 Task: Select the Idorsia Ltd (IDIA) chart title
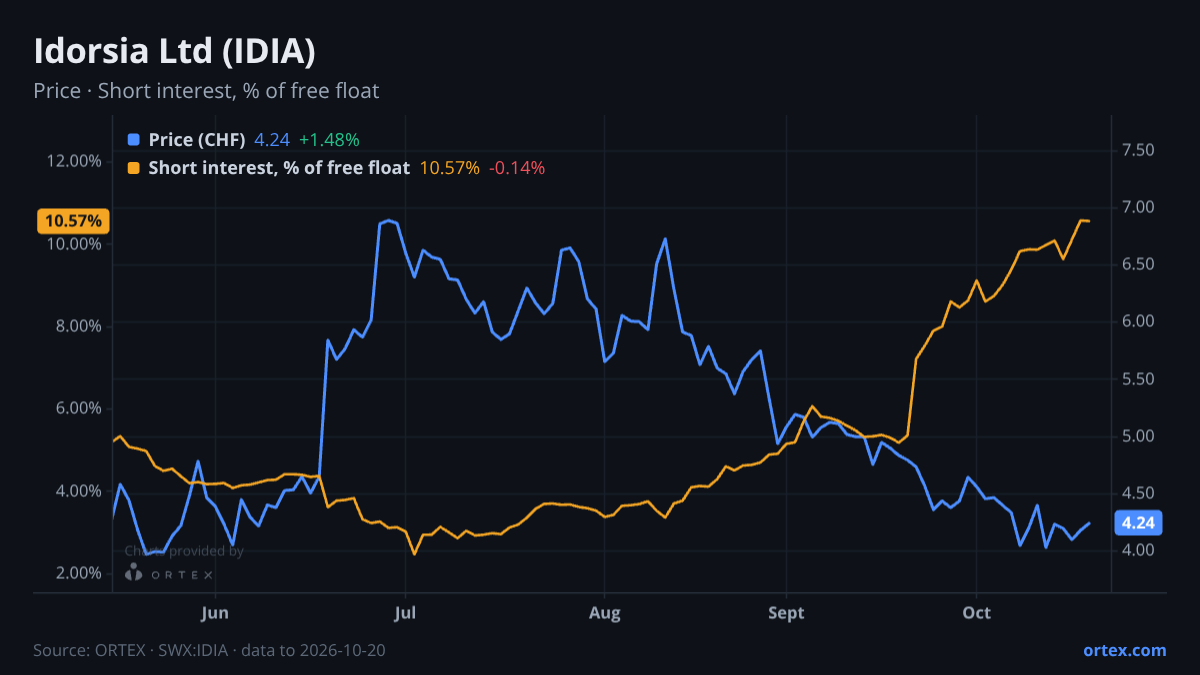[175, 50]
